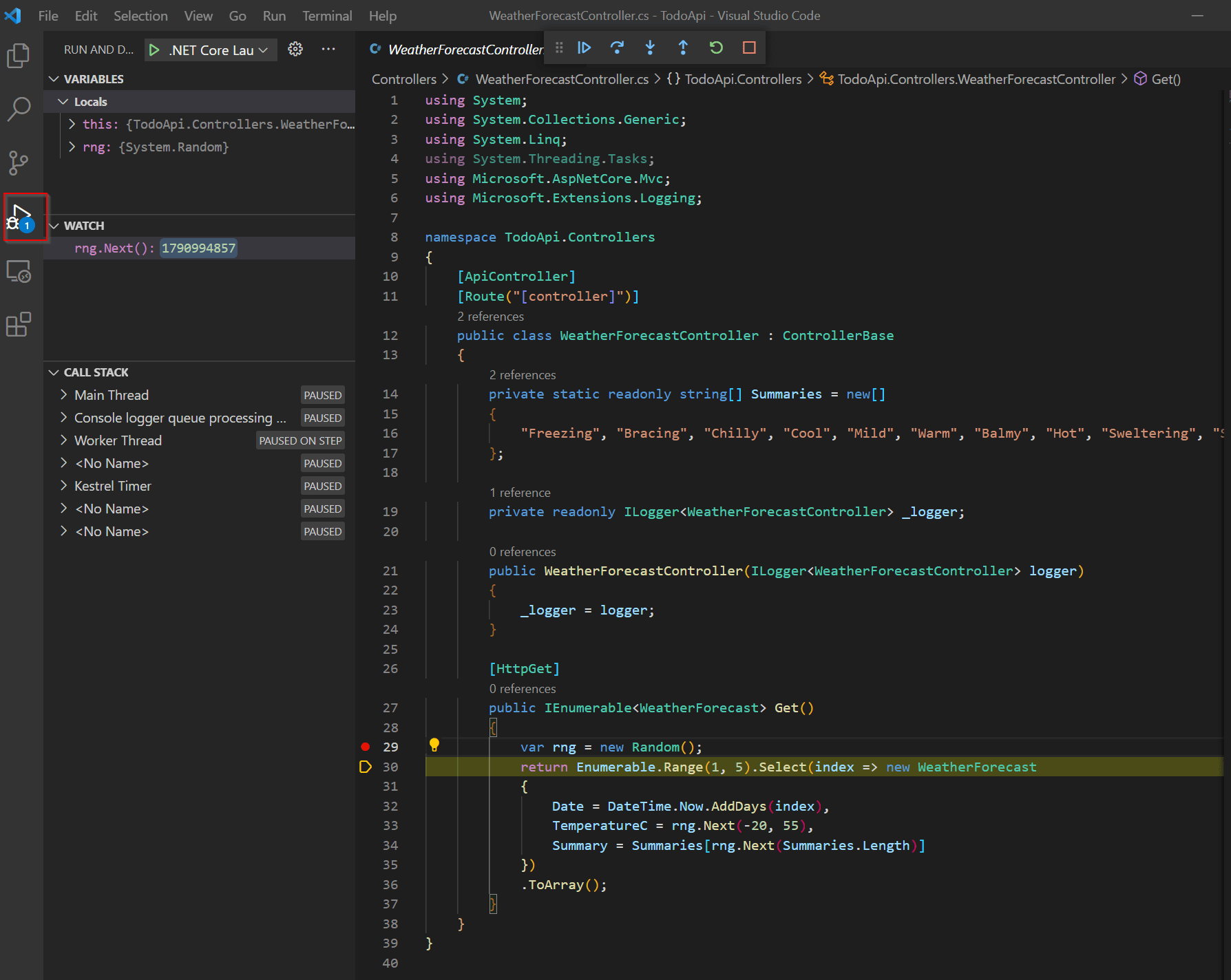The image size is (1231, 980).
Task: Open more actions with the ellipsis button
Action: click(x=328, y=49)
